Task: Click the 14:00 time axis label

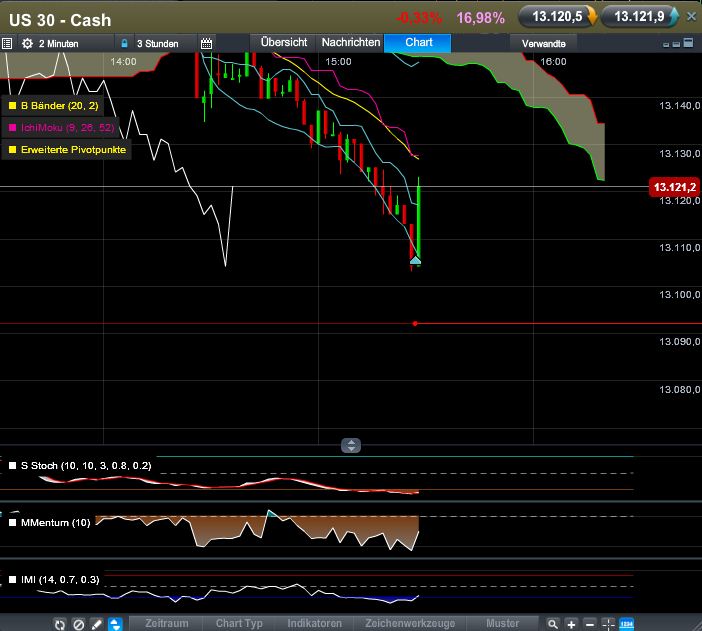Action: pos(123,61)
